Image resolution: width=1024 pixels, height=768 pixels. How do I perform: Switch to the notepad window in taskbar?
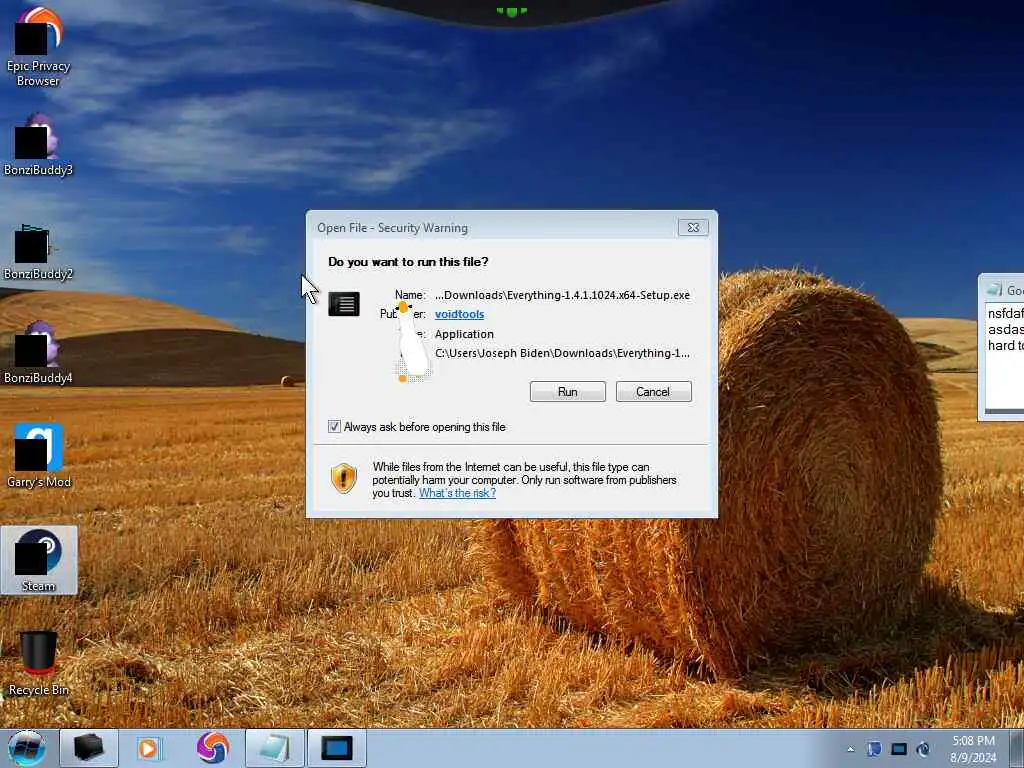tap(275, 748)
